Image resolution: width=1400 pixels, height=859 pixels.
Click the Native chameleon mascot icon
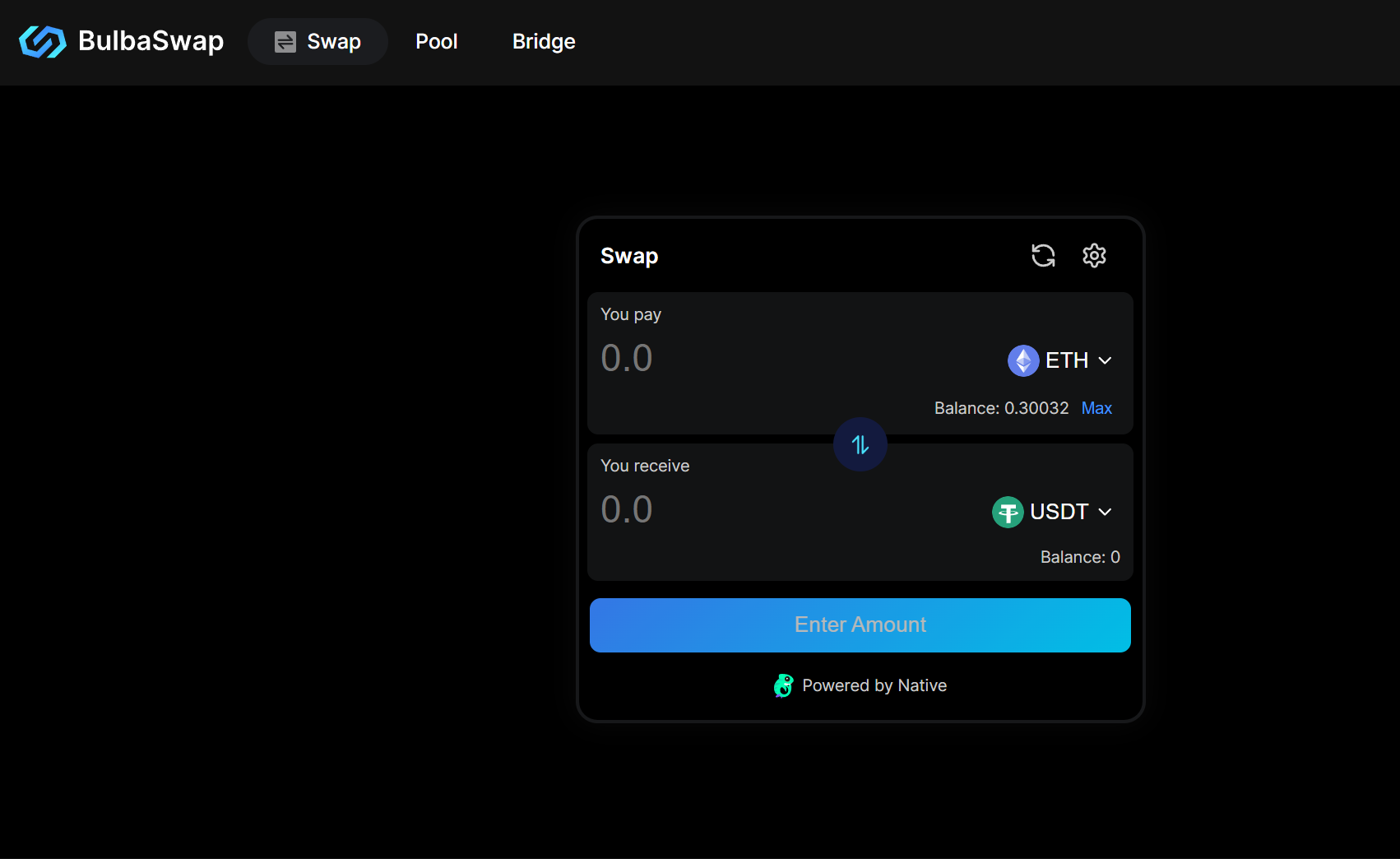click(783, 685)
